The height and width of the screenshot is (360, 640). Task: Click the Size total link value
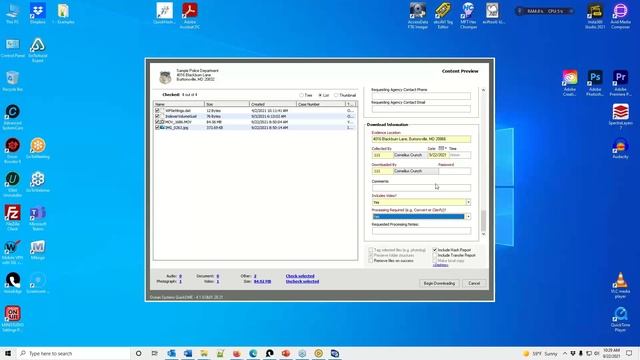coord(262,281)
